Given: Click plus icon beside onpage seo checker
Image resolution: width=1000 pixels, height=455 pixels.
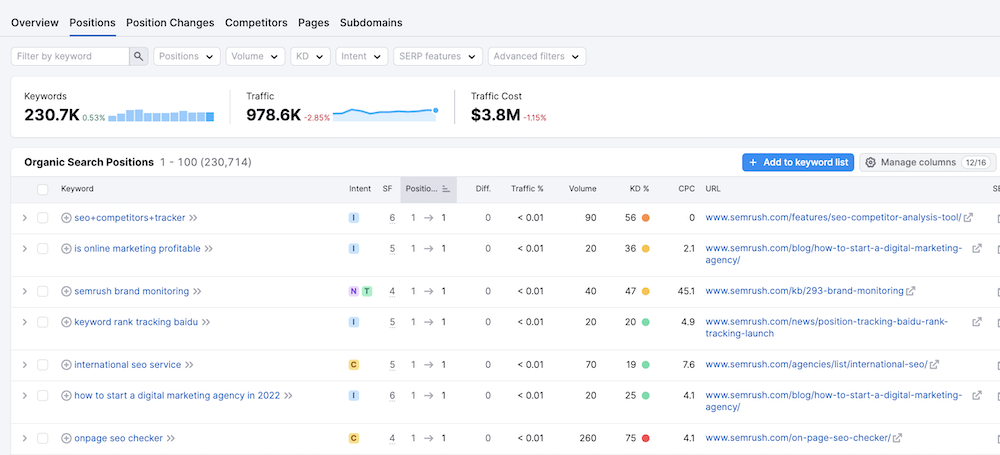Looking at the screenshot, I should (x=66, y=438).
